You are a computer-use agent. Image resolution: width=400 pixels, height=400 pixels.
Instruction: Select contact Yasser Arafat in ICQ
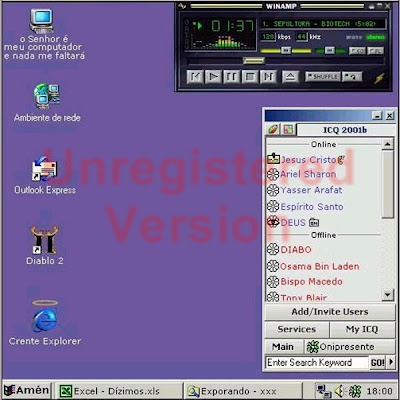(x=311, y=190)
